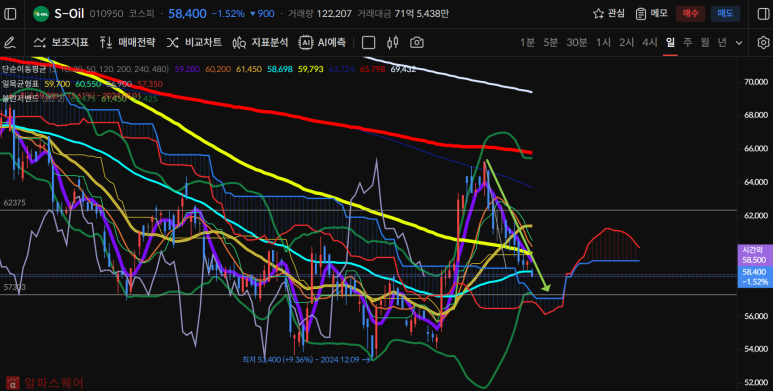Switch to 1시 timeframe
This screenshot has width=773, height=391.
pos(603,42)
